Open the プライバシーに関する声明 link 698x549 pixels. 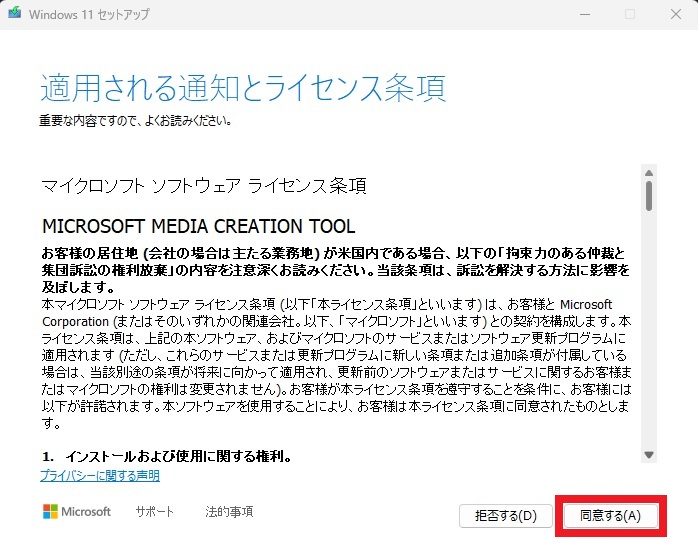(100, 476)
